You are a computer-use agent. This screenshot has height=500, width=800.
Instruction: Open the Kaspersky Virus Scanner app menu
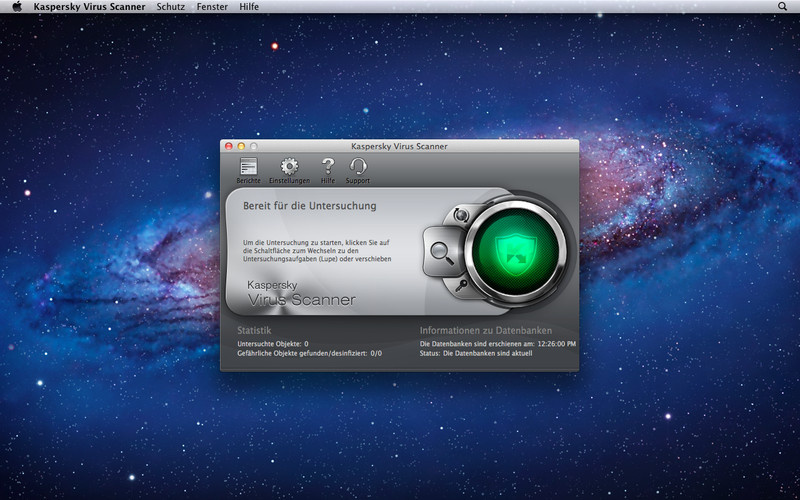[88, 7]
